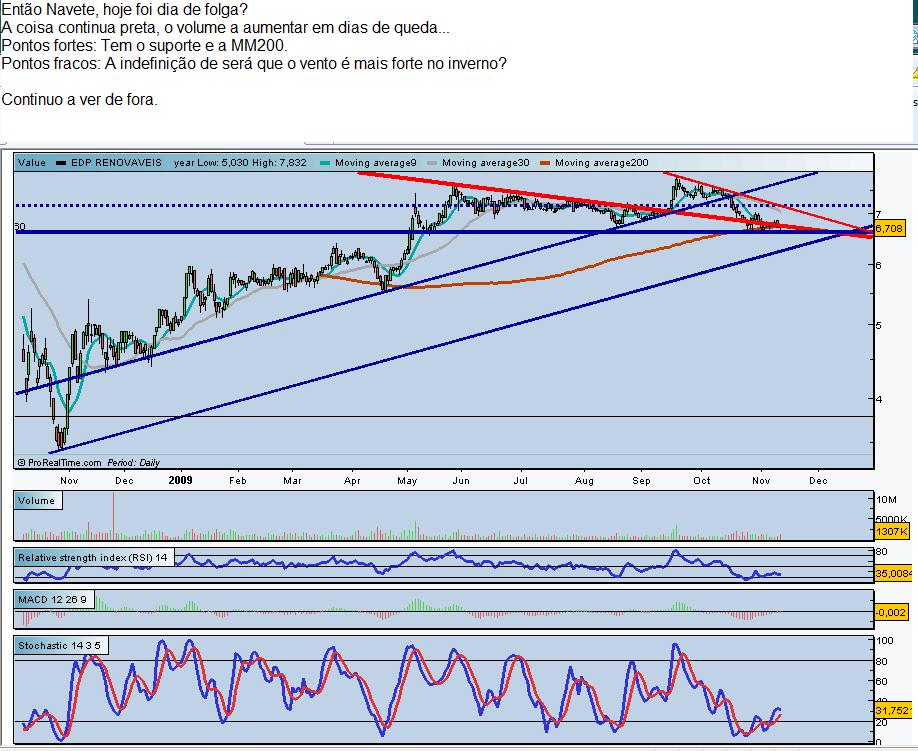The image size is (918, 751).
Task: Click the 'Stochastic 14 3 5' panel label
Action: (59, 646)
